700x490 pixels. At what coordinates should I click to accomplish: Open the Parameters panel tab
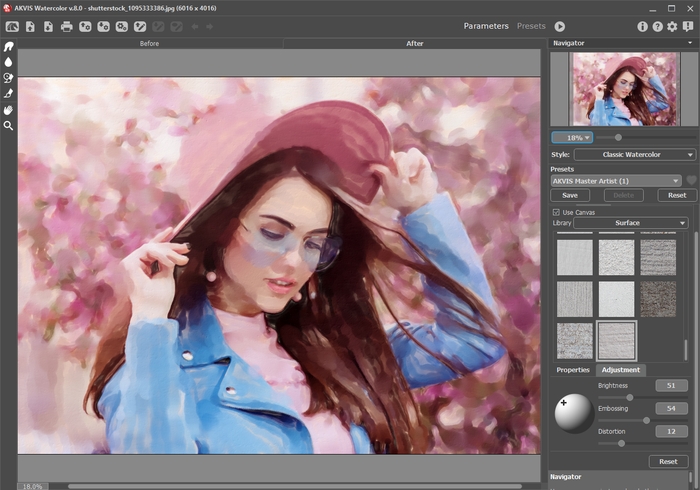[486, 26]
